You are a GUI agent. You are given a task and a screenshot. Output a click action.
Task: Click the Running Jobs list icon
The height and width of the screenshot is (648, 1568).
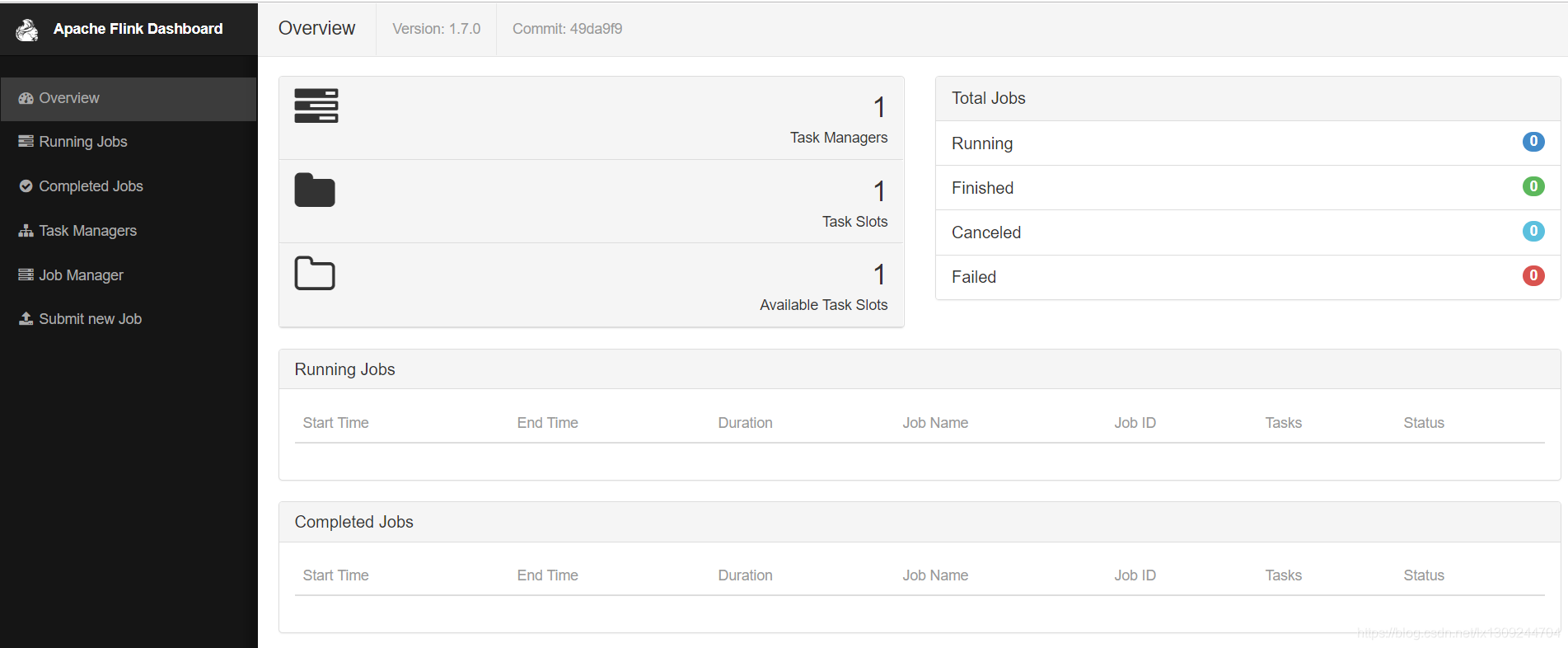coord(26,142)
